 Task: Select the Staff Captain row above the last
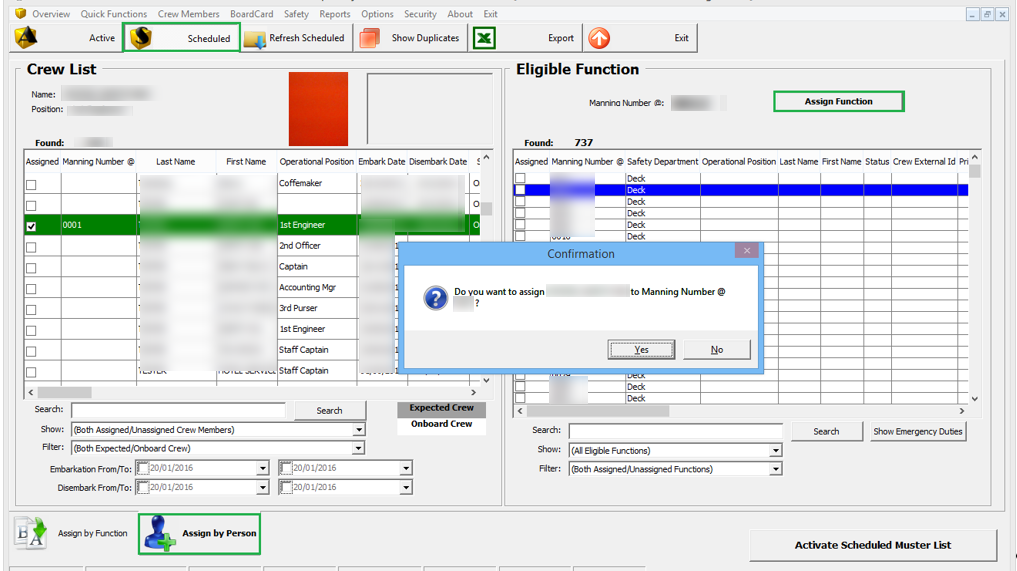[252, 350]
